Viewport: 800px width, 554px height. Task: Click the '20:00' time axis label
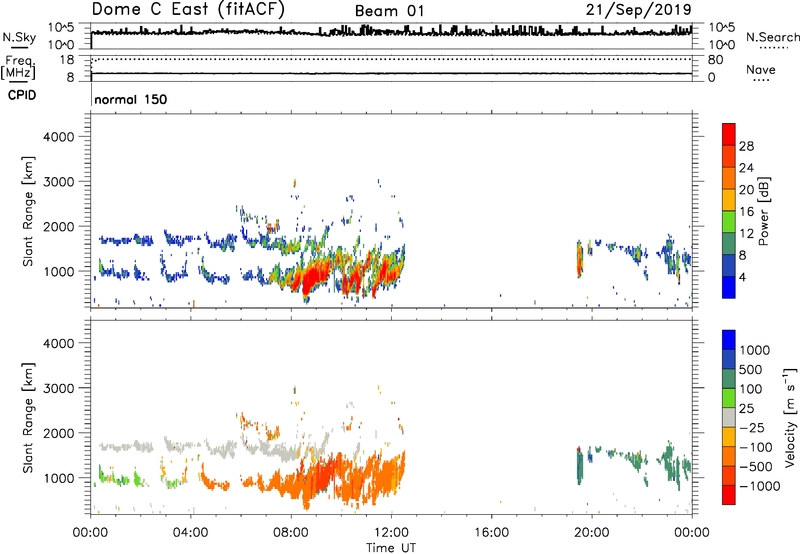tap(591, 533)
